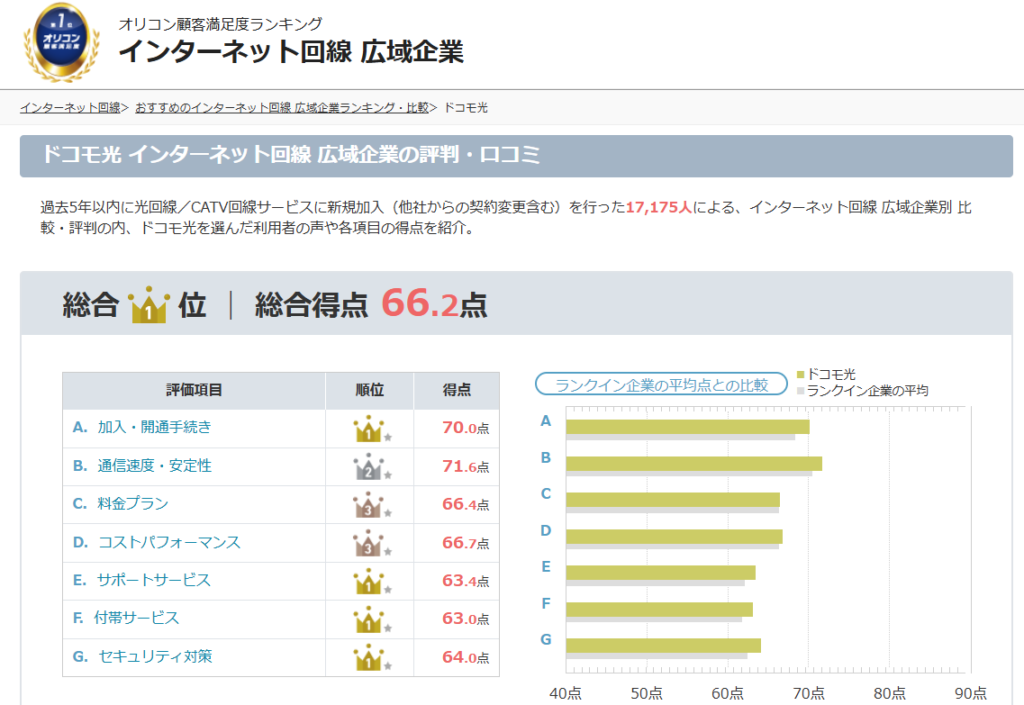The width and height of the screenshot is (1024, 705).
Task: Click the 90点 axis label
Action: coord(970,693)
